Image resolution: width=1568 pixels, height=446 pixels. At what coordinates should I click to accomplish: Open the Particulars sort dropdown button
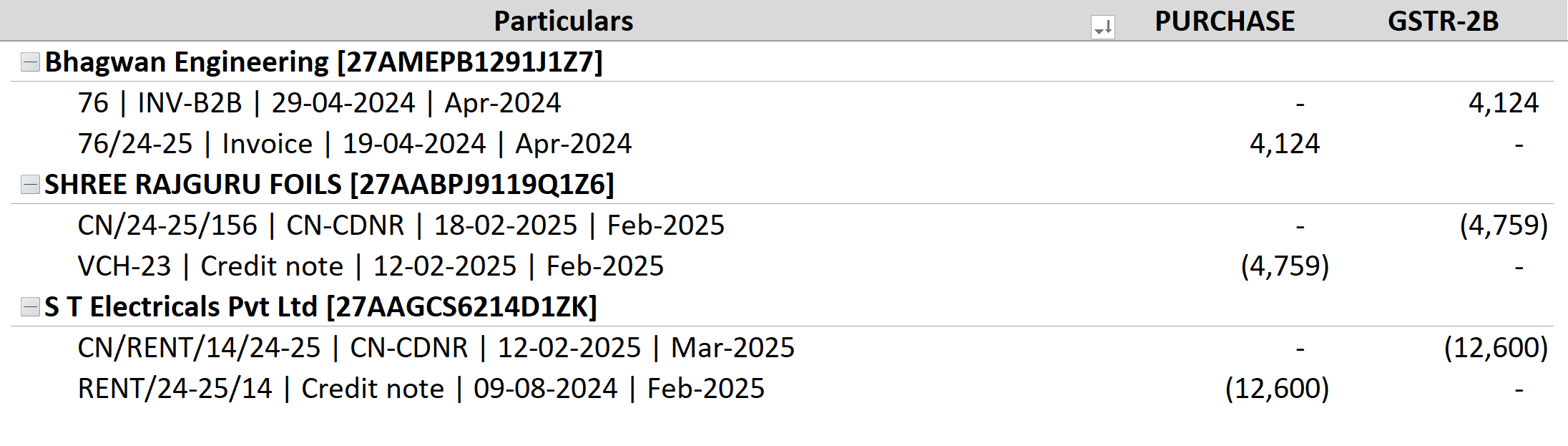tap(1102, 27)
